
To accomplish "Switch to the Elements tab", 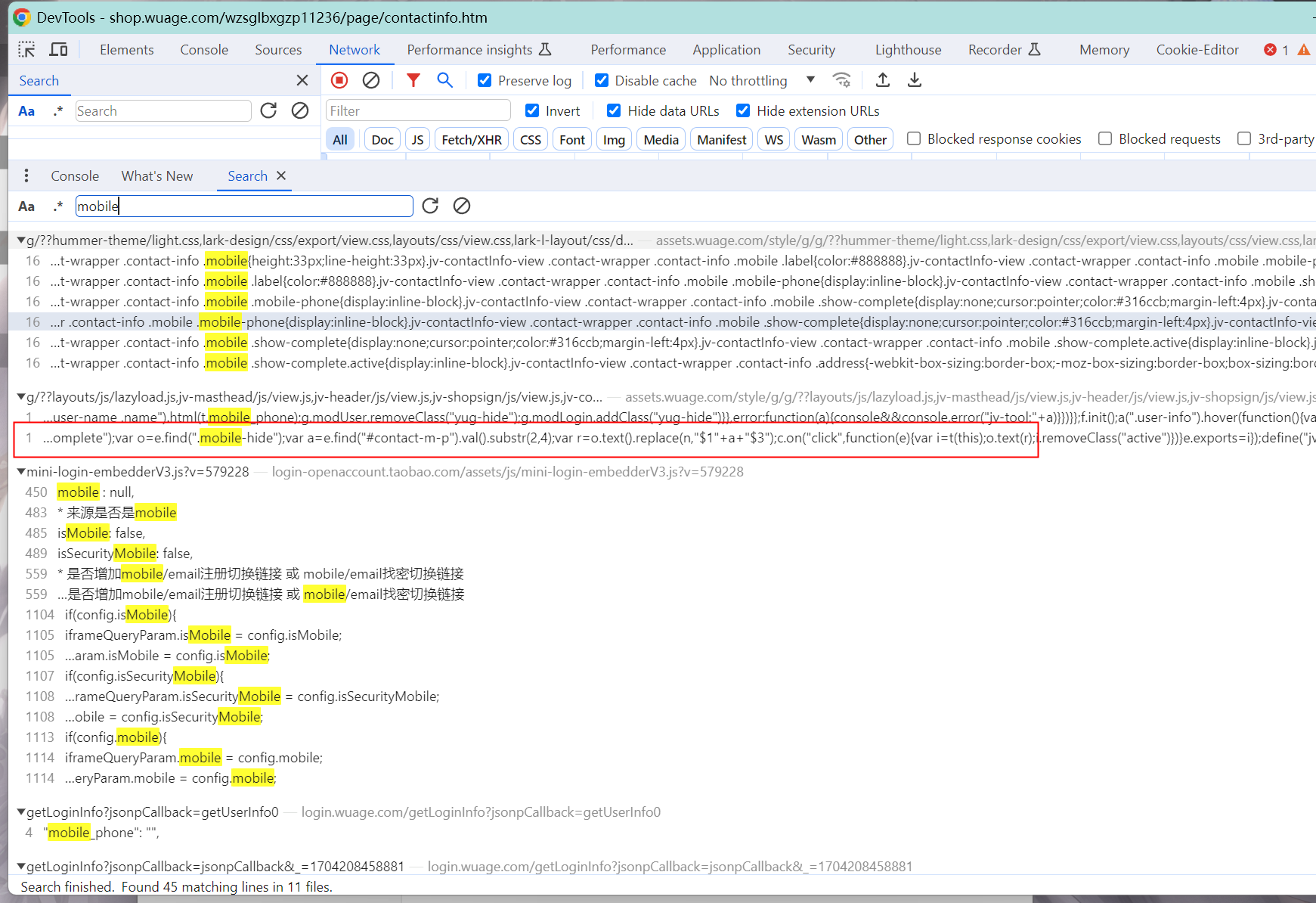I will [127, 50].
